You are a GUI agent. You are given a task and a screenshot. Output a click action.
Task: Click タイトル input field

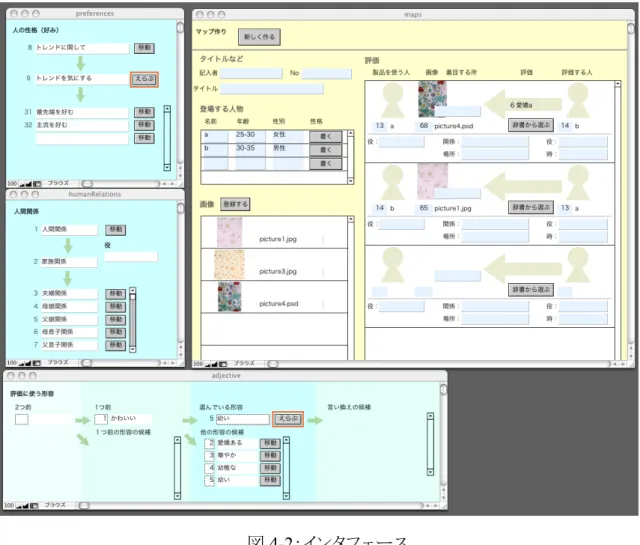272,89
